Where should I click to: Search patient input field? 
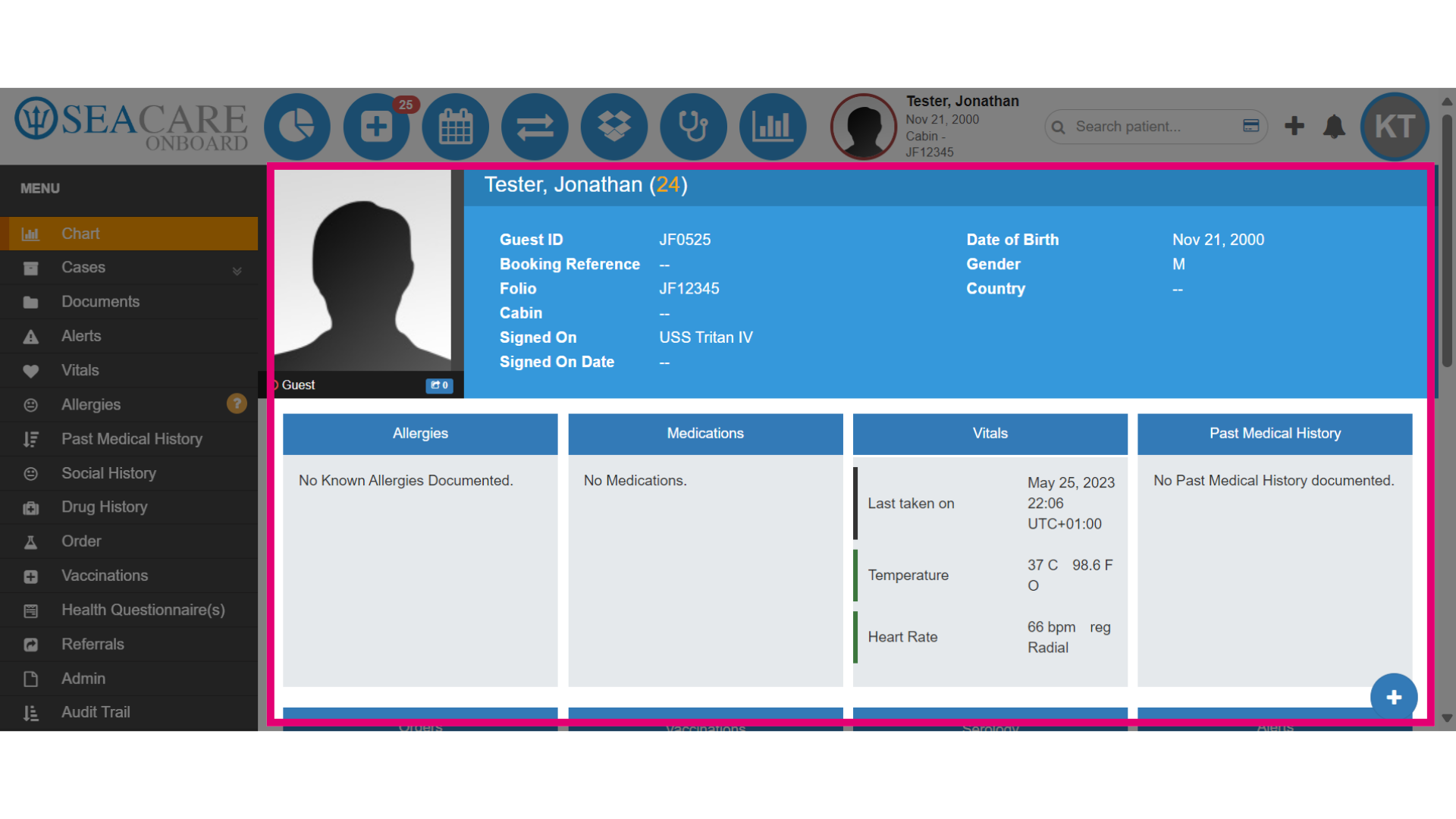1156,127
